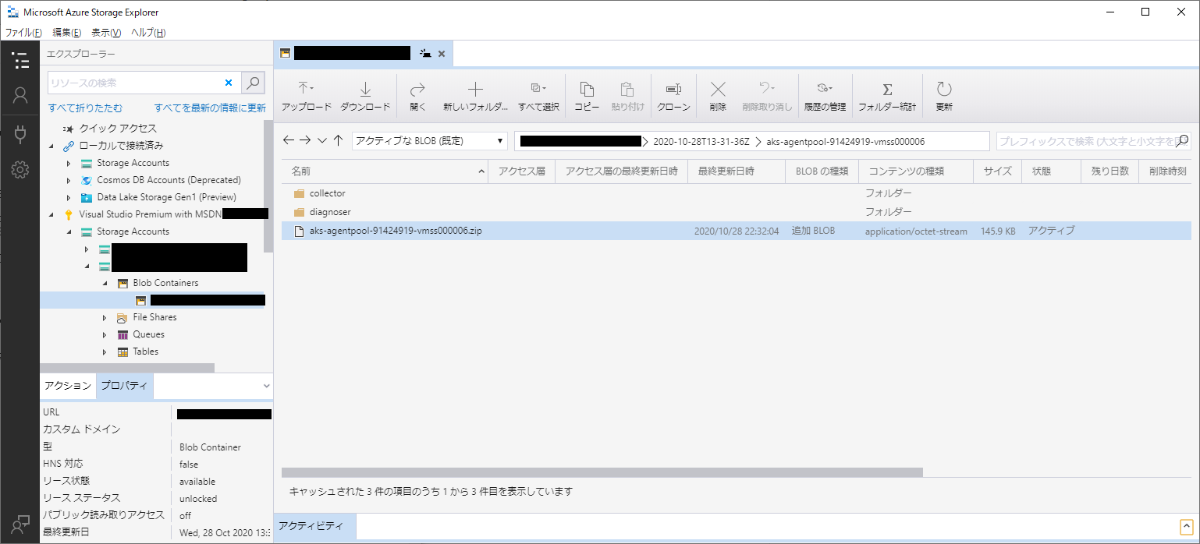Click Folder Statistics (フォルダー統計) button
1200x544 pixels.
click(x=887, y=97)
